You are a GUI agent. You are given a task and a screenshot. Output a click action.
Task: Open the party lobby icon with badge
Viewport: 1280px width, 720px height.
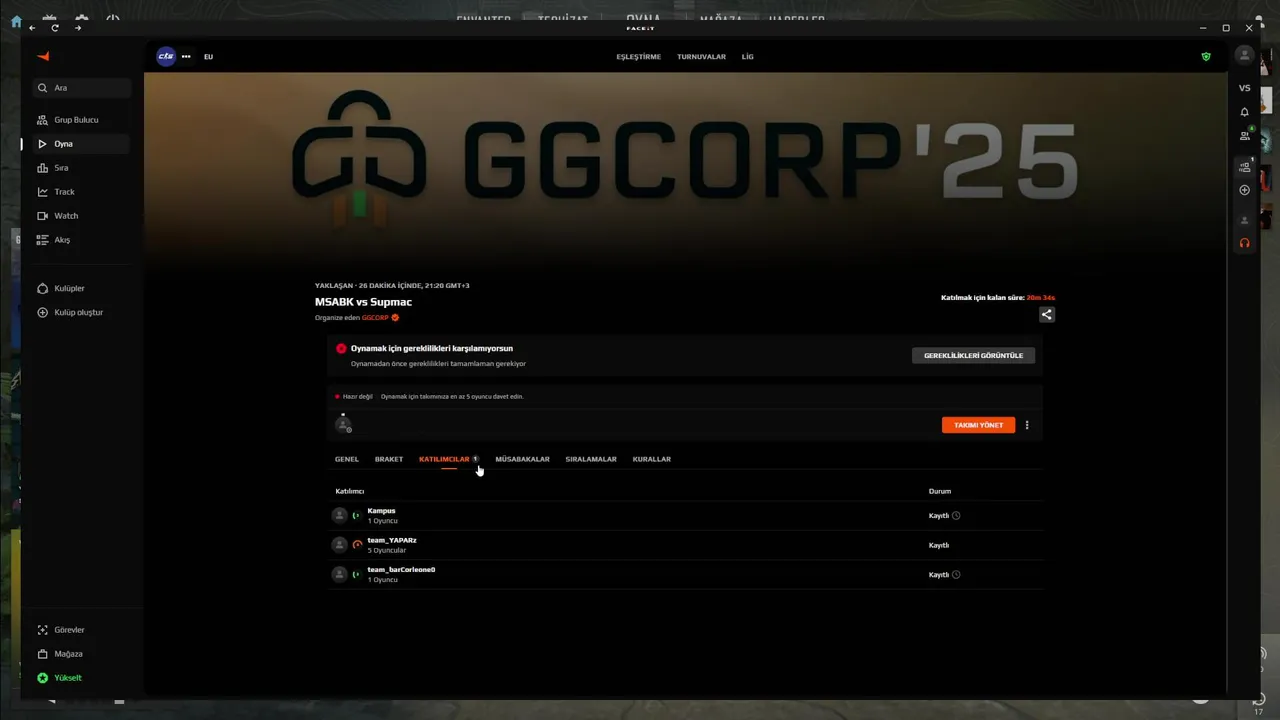[x=1244, y=167]
